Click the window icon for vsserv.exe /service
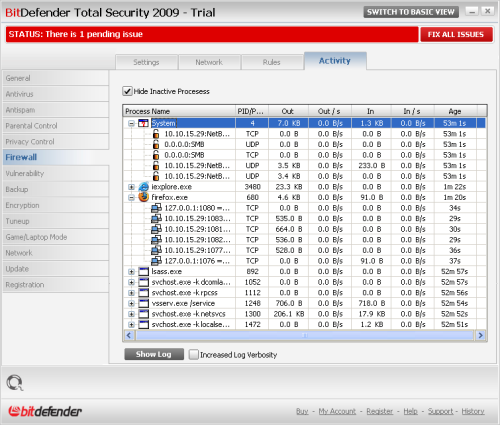 (x=143, y=303)
